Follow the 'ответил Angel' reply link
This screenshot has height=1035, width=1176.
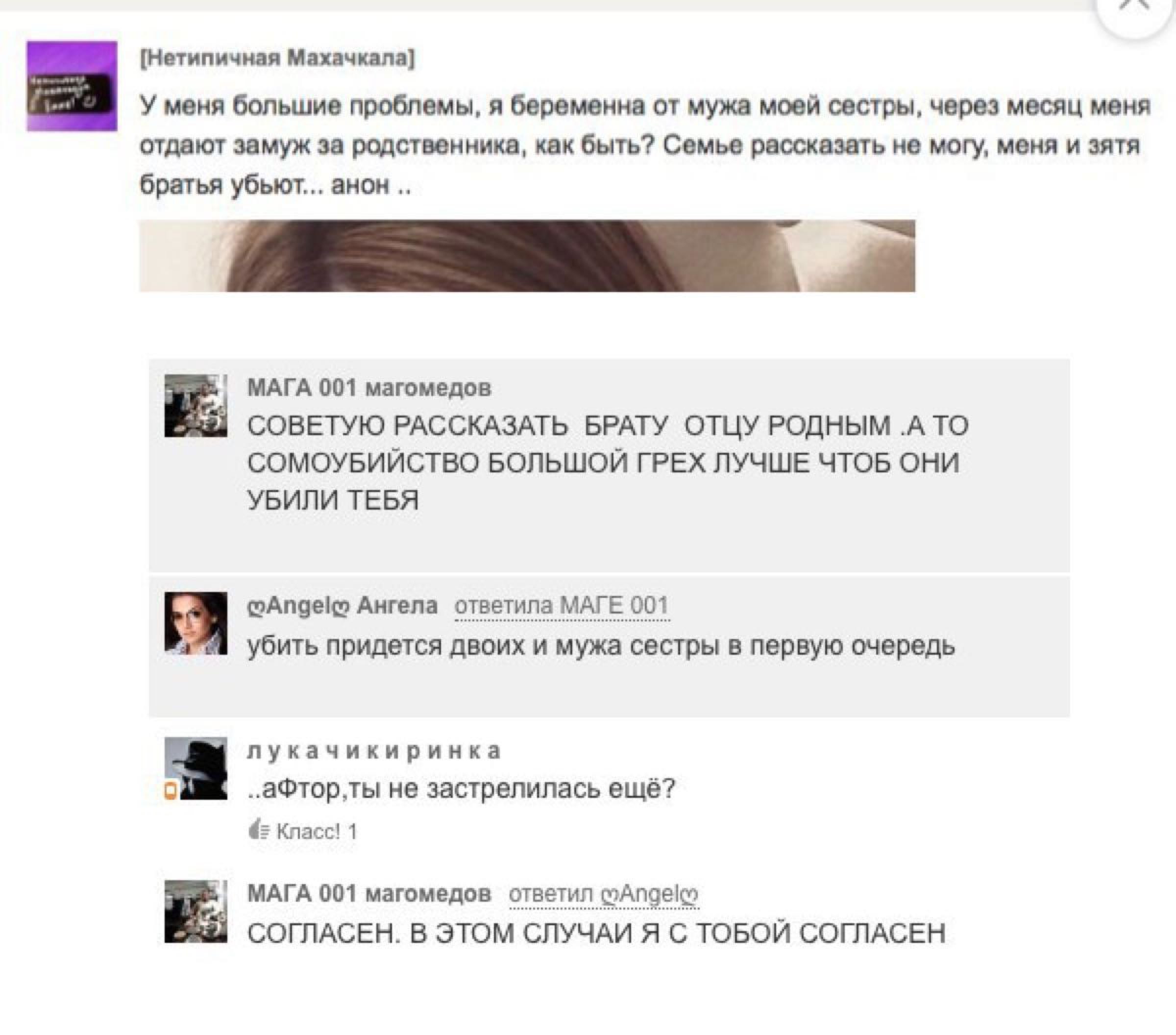pos(604,894)
